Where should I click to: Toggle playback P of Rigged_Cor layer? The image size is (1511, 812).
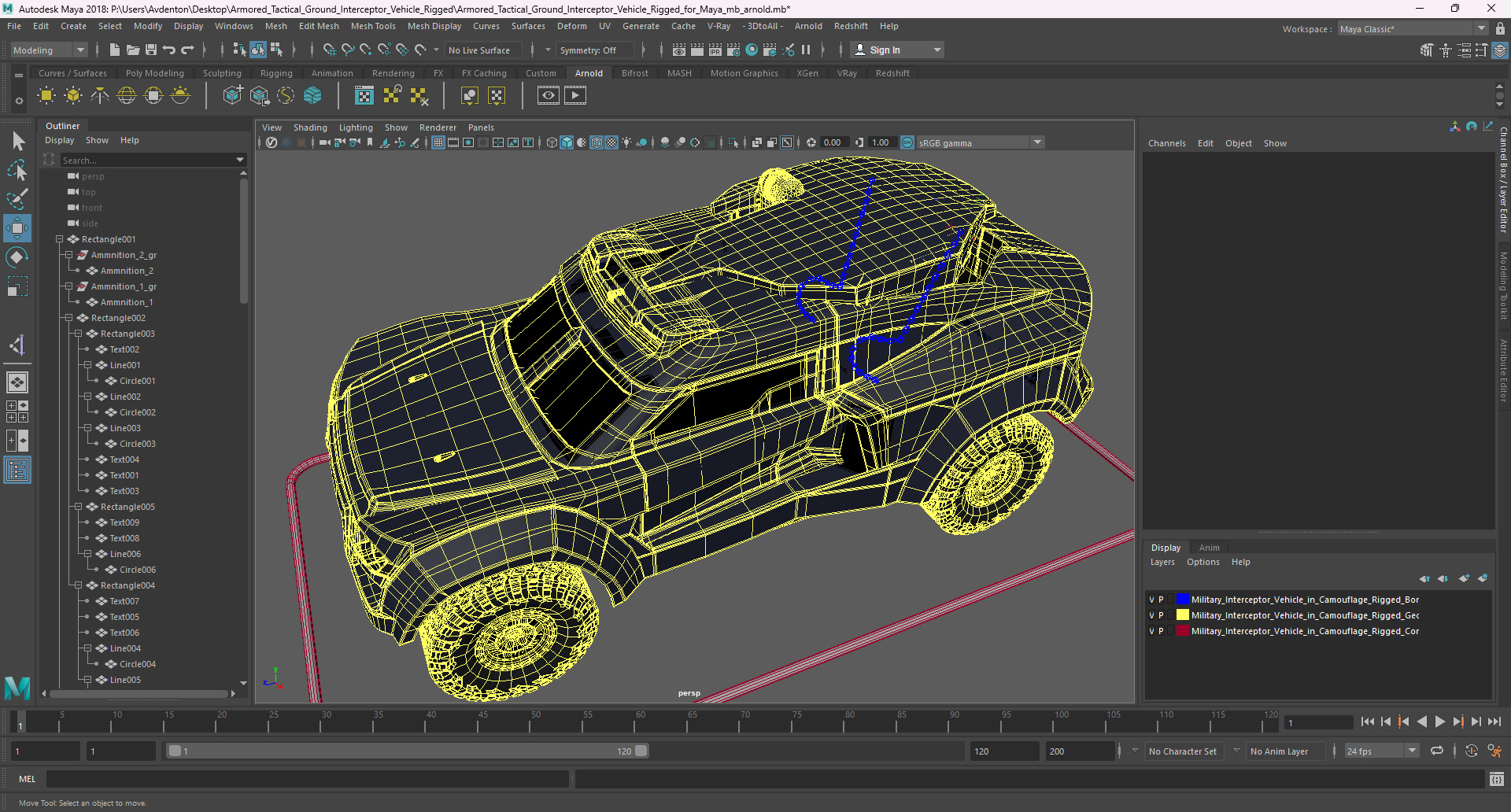coord(1161,631)
